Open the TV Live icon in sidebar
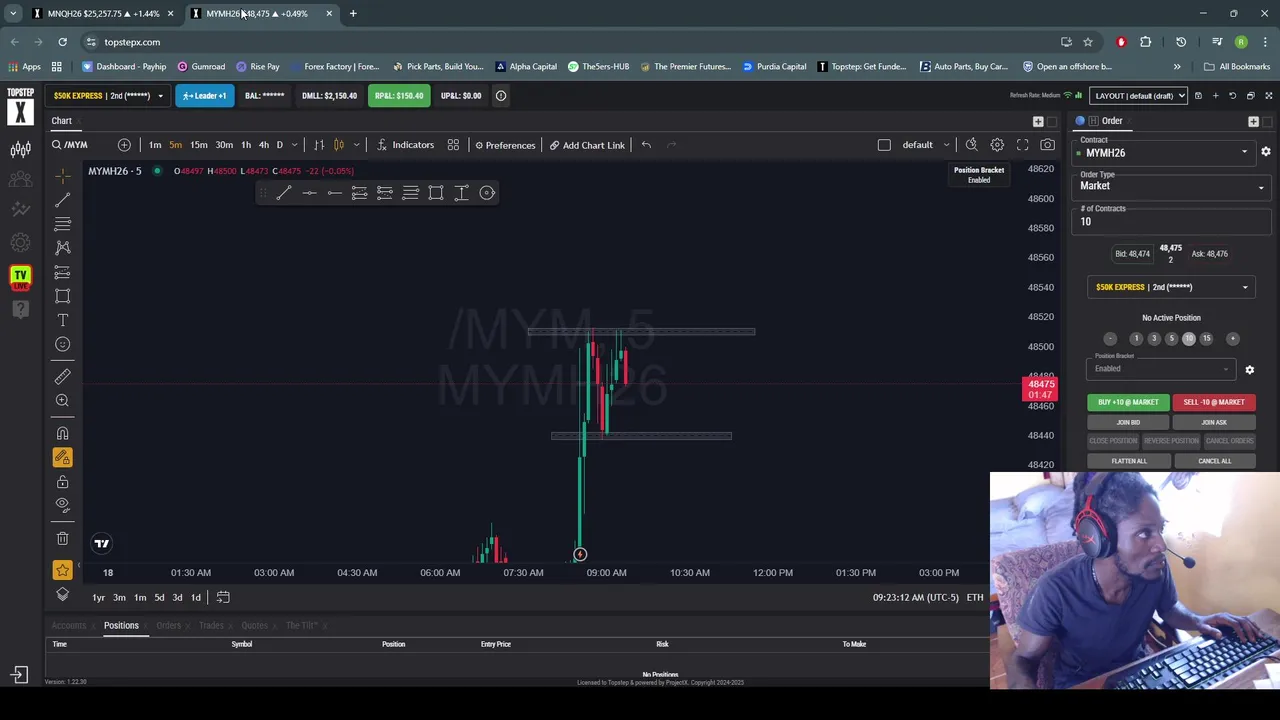Image resolution: width=1280 pixels, height=720 pixels. tap(20, 277)
